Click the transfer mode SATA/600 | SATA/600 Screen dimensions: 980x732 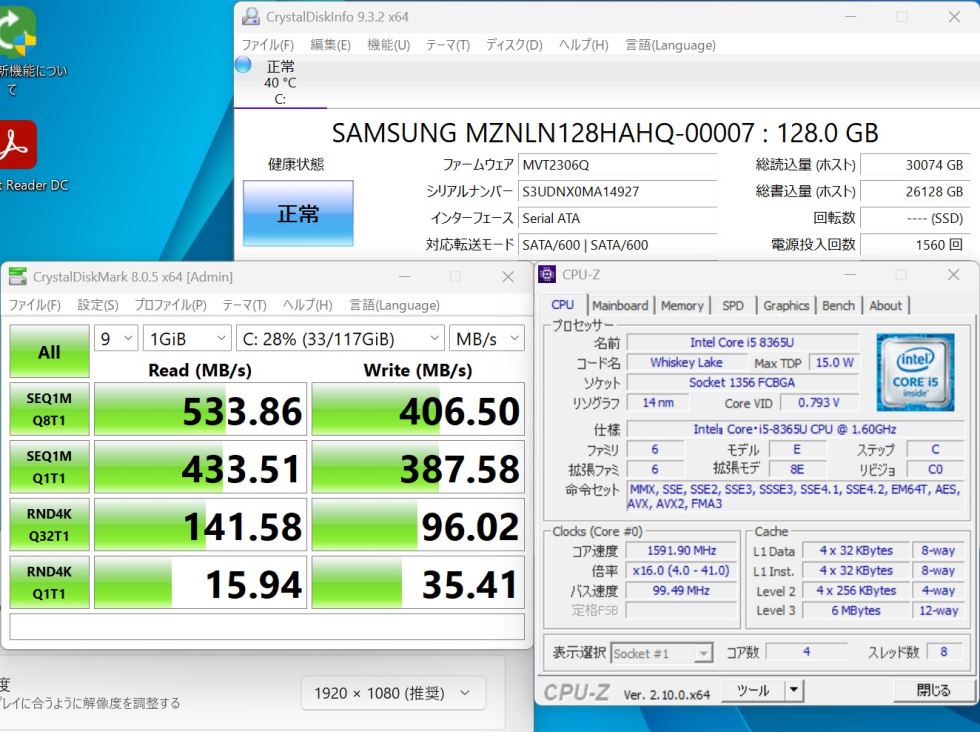tap(617, 245)
